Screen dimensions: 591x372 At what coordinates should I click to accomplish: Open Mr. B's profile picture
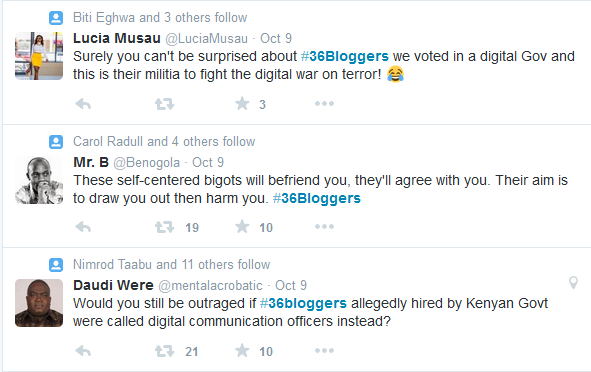coord(39,180)
